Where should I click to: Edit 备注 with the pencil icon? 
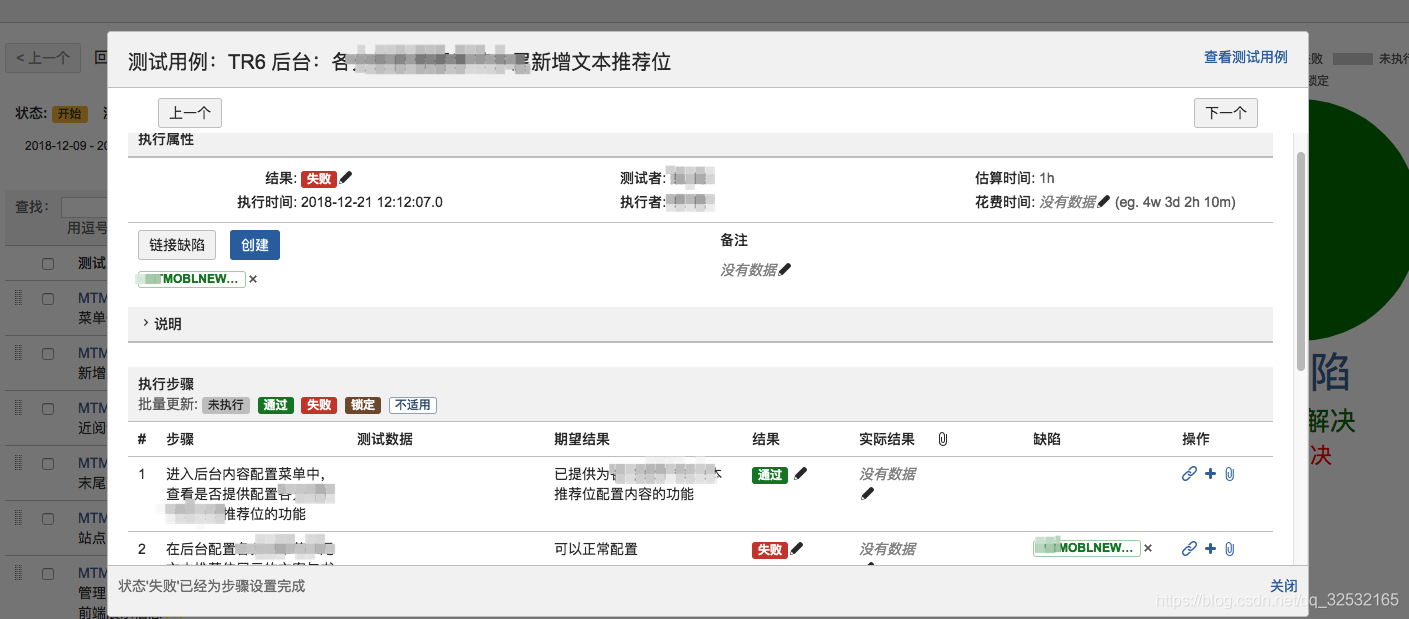(x=785, y=269)
